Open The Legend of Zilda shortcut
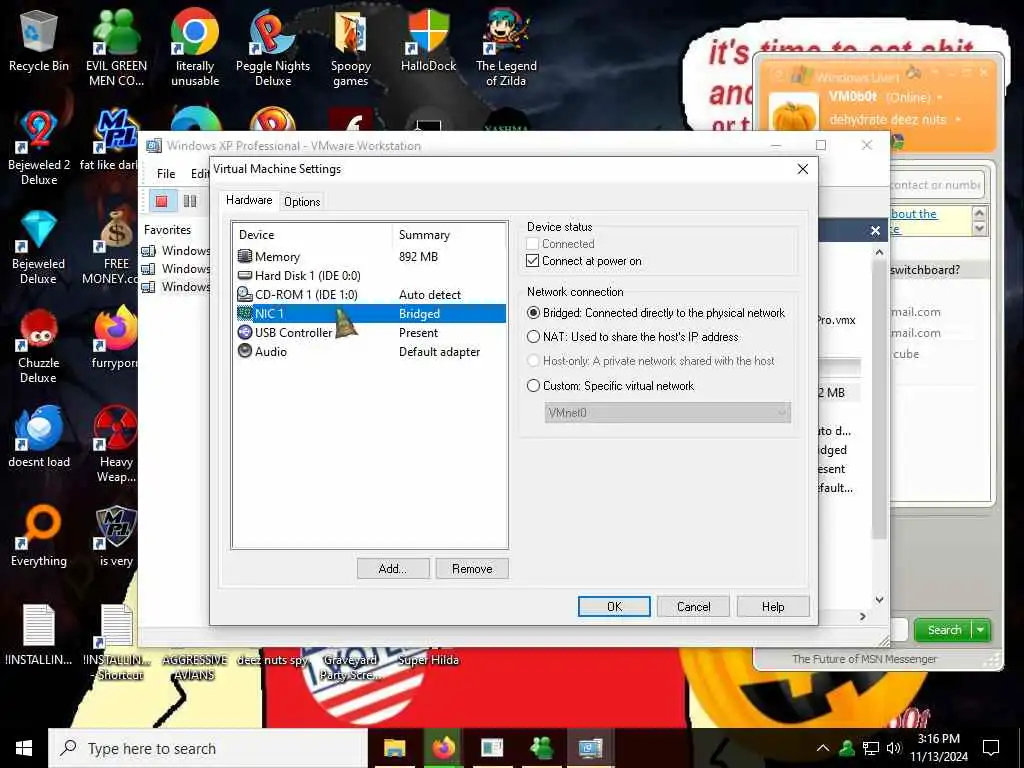1024x768 pixels. point(506,47)
